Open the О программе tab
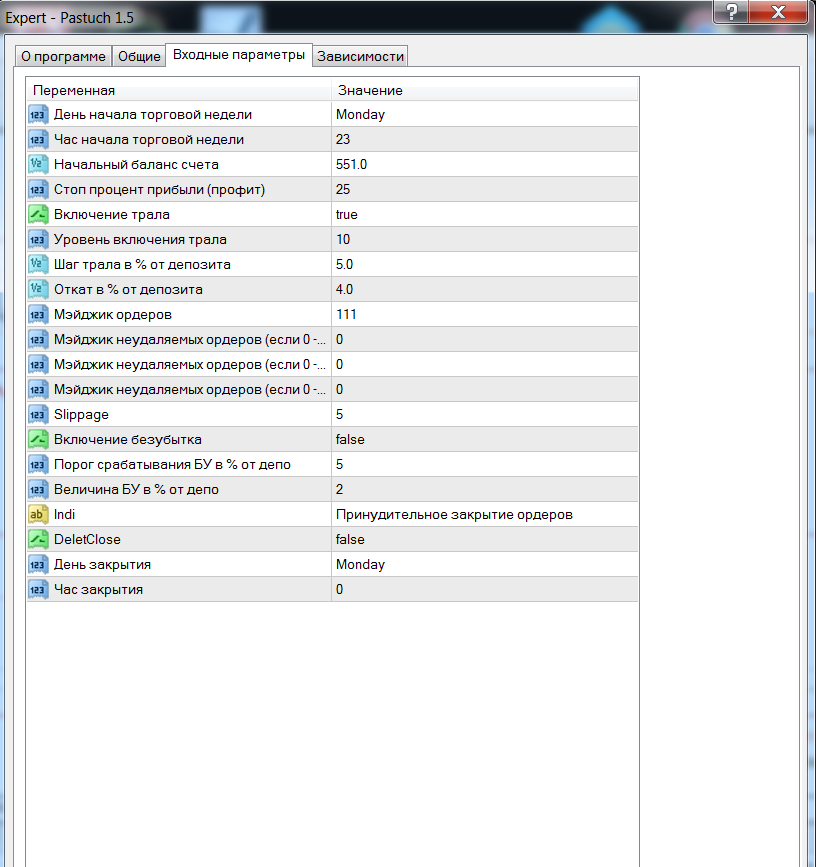Viewport: 816px width, 867px height. click(x=63, y=56)
